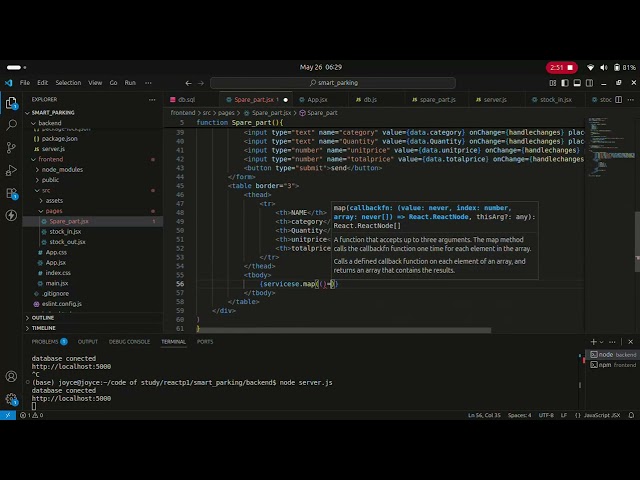Click Spaces: 4 indentation setting
The height and width of the screenshot is (480, 640).
pyautogui.click(x=519, y=415)
